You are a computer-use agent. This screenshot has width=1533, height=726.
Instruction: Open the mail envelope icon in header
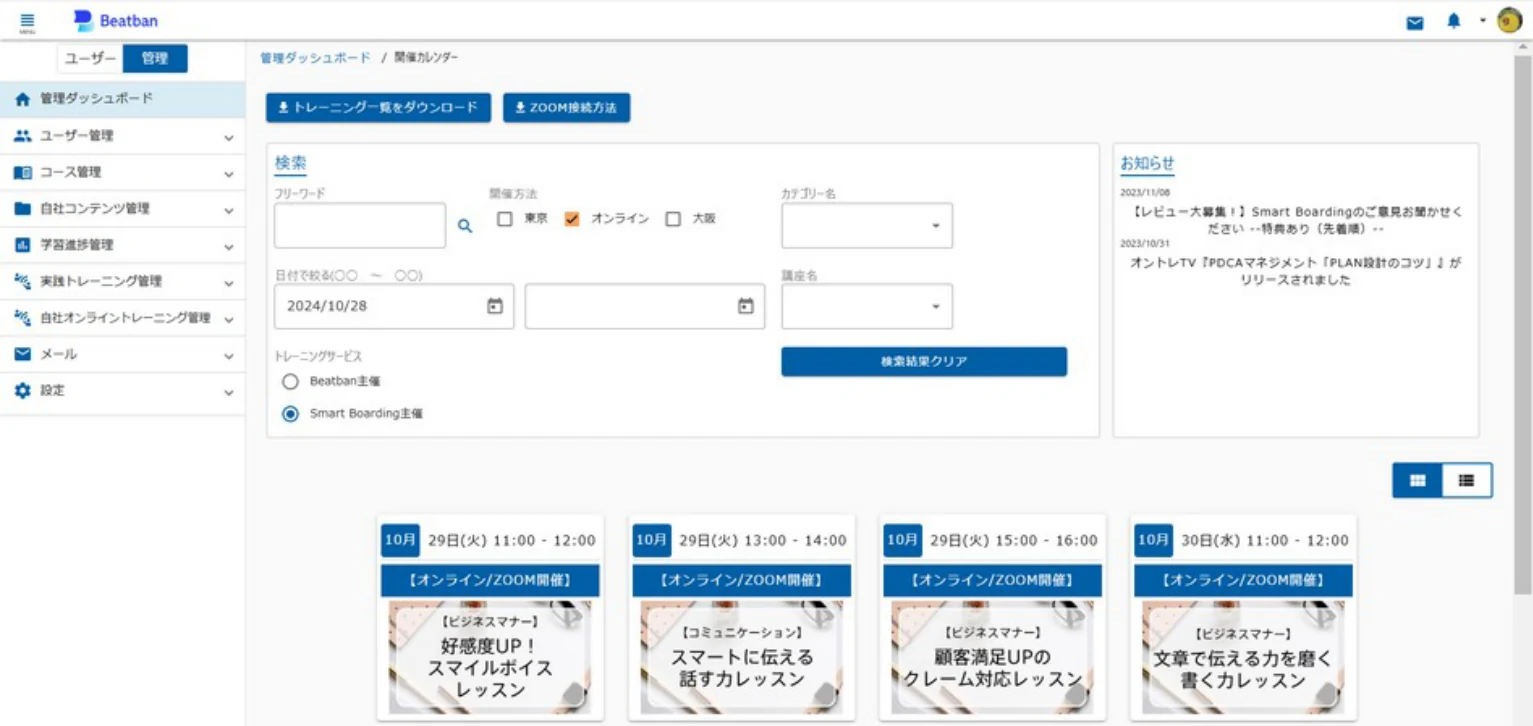click(x=1415, y=23)
